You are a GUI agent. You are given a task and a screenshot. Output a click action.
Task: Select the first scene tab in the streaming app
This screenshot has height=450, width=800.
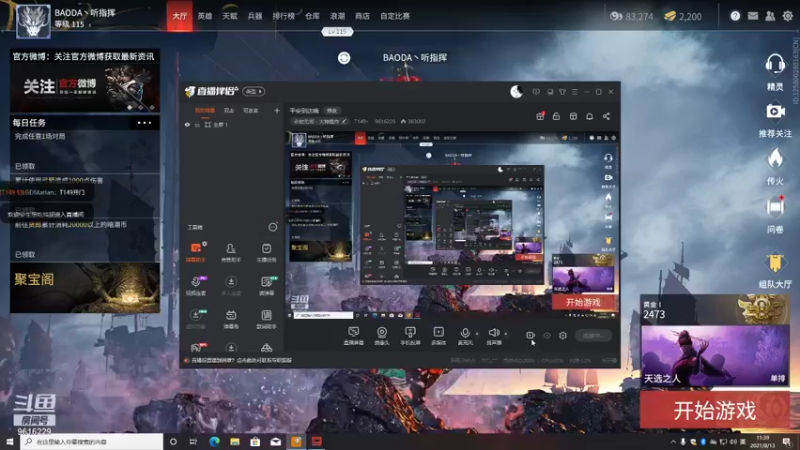pyautogui.click(x=205, y=110)
